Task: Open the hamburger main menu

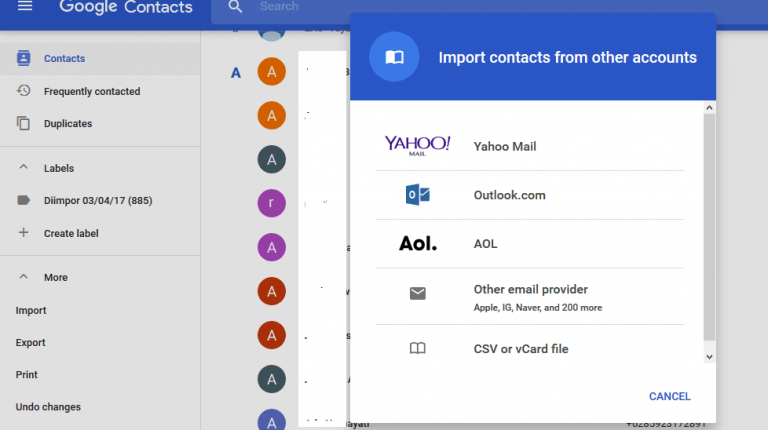Action: 25,6
